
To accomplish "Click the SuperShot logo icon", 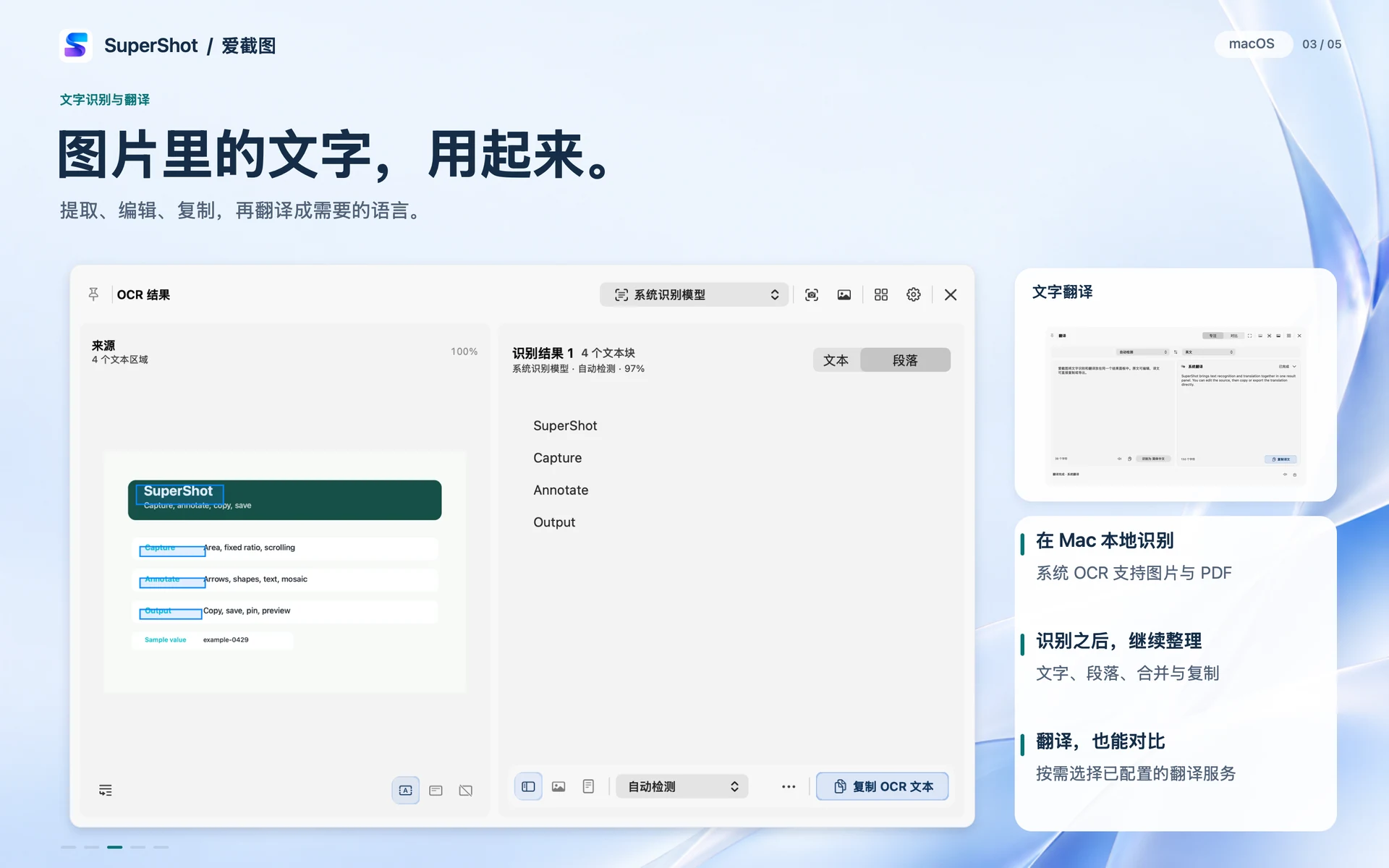I will (x=76, y=46).
